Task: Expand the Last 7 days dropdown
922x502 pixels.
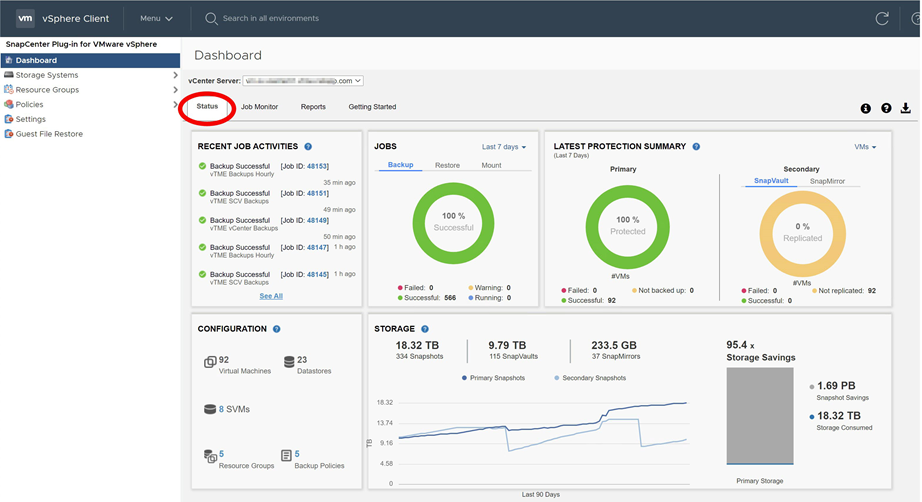Action: pyautogui.click(x=504, y=147)
